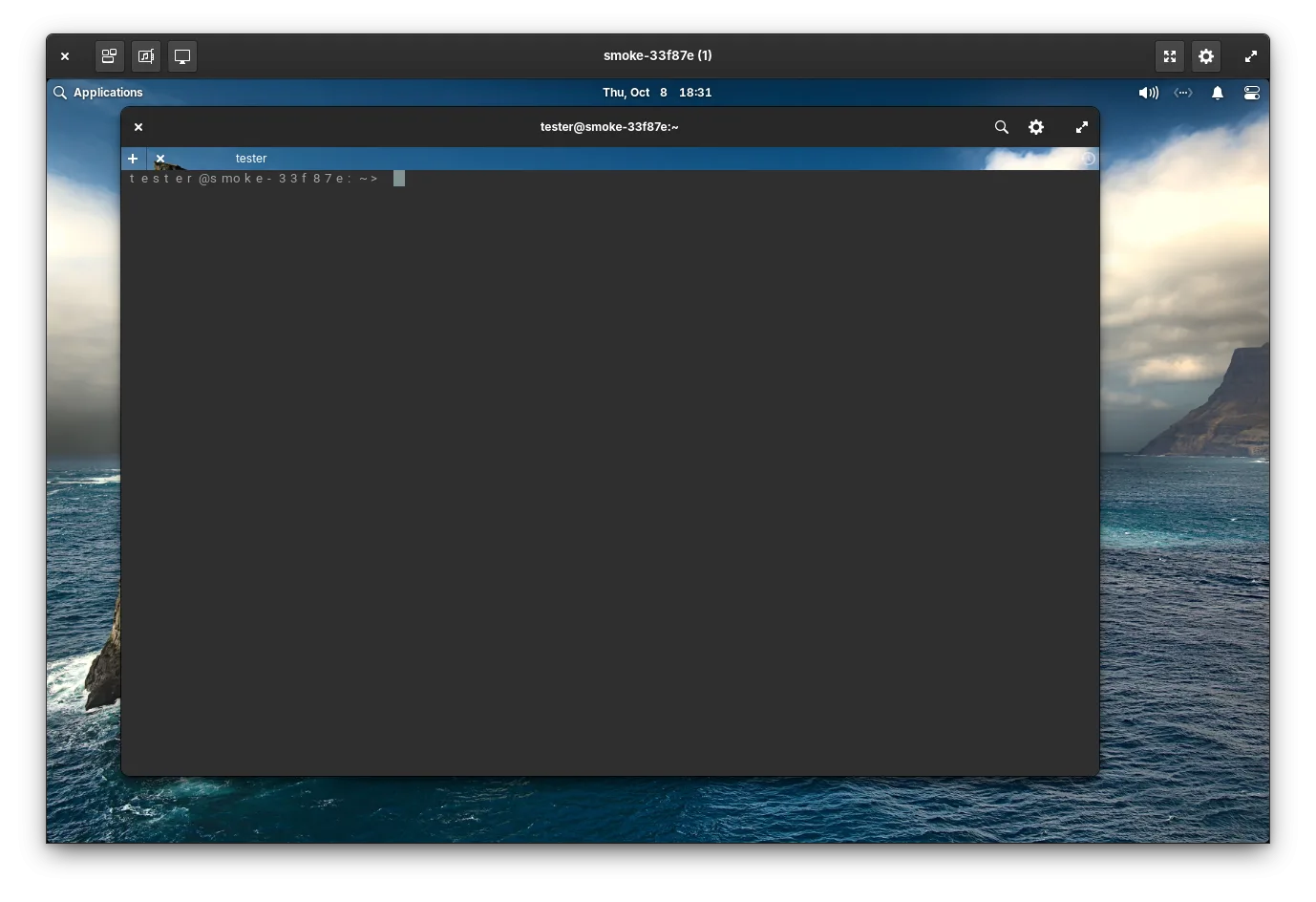Open the quick settings toggles indicator
The image size is (1316, 902).
click(x=1252, y=93)
